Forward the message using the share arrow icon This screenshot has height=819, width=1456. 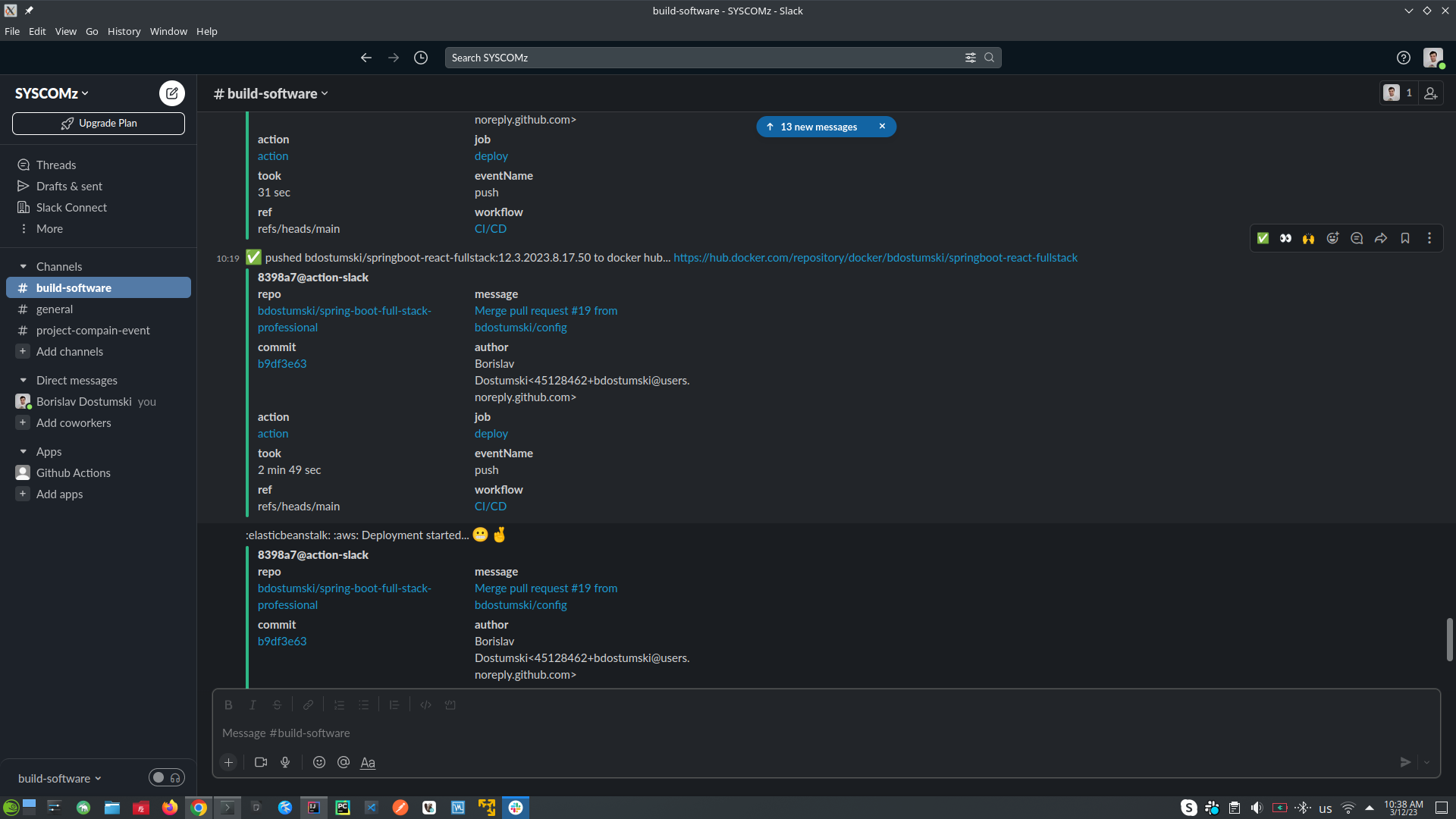tap(1381, 238)
